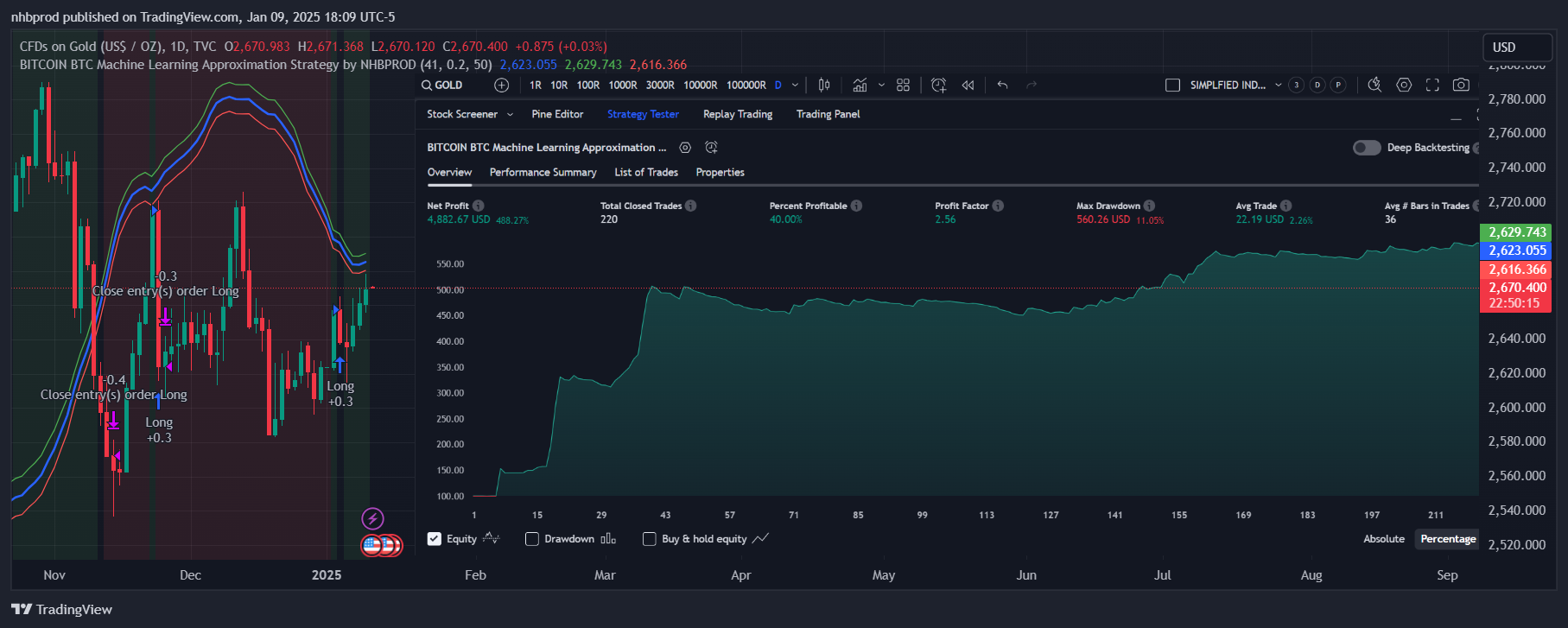Image resolution: width=1568 pixels, height=628 pixels.
Task: Click info icon beside Avg Trade
Action: pos(1286,206)
